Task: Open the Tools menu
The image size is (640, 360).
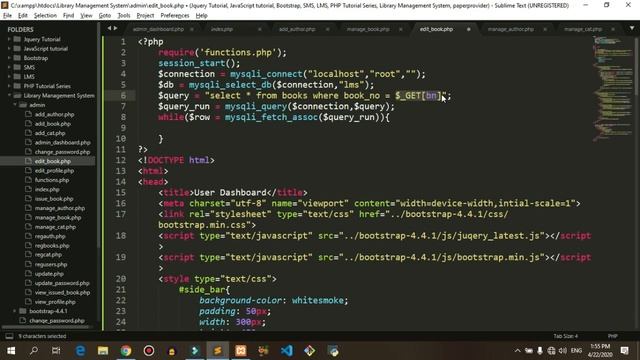Action: tap(124, 16)
